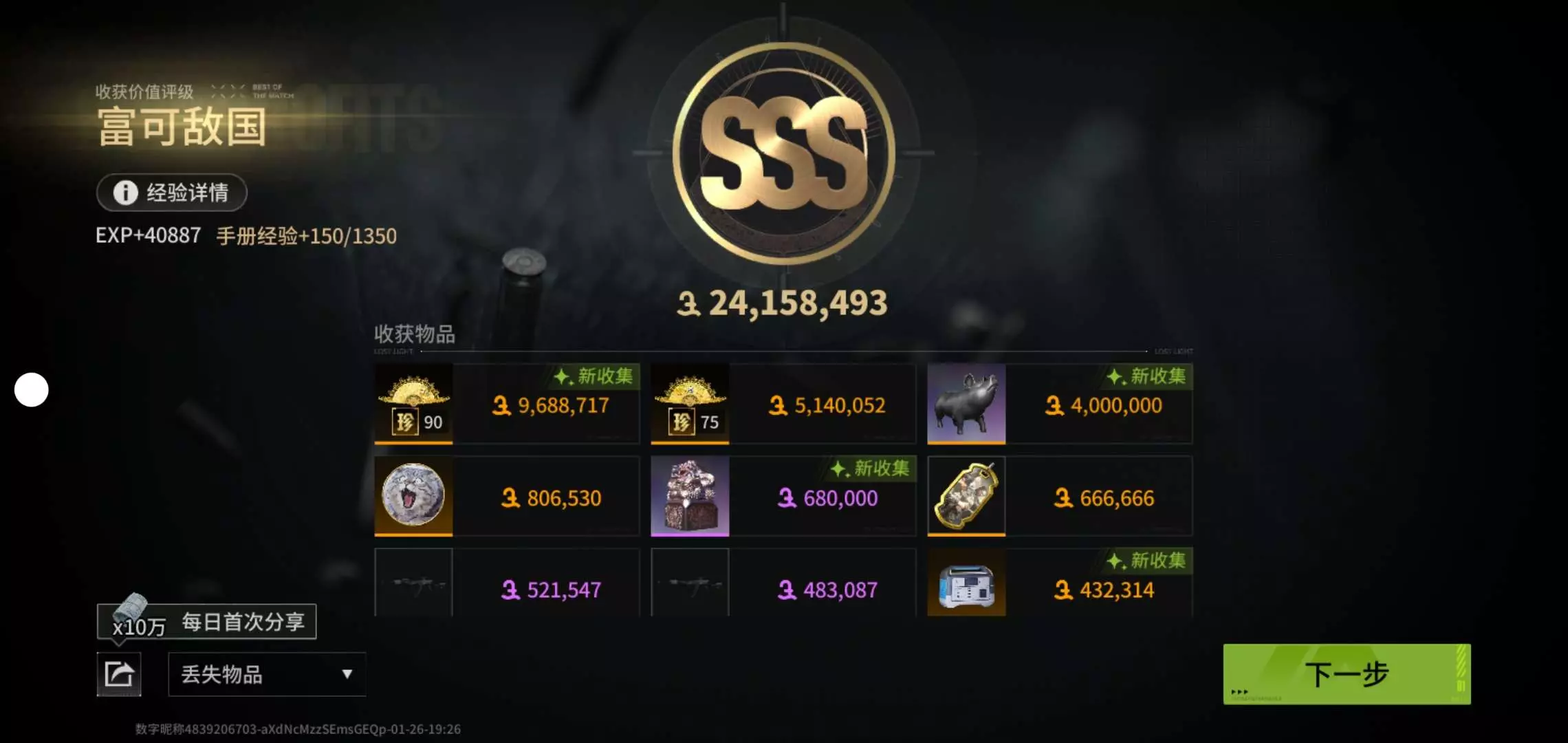Click the portable power station item icon
The height and width of the screenshot is (743, 1568).
[966, 583]
